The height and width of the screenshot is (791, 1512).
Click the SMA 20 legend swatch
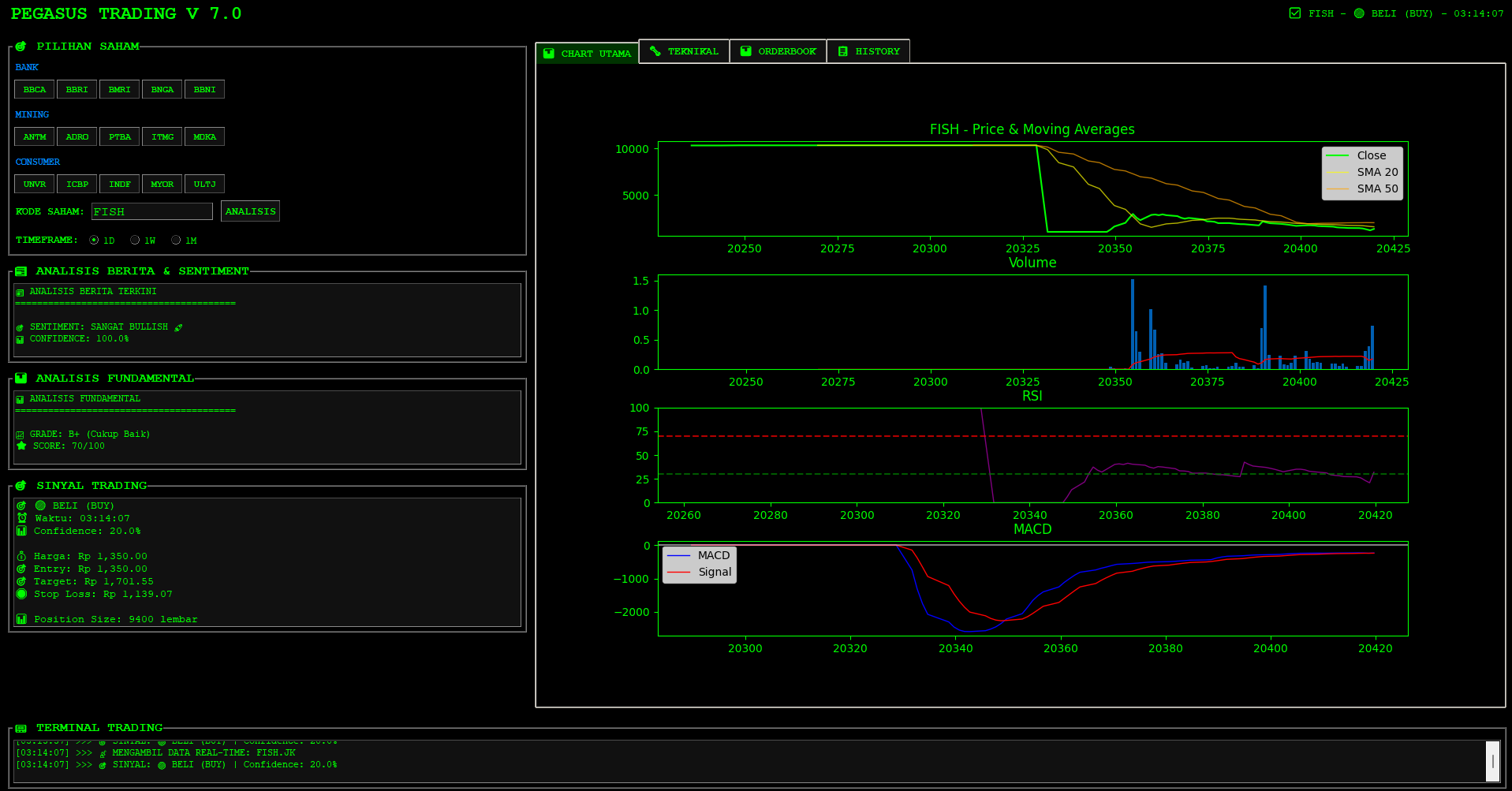tap(1337, 172)
